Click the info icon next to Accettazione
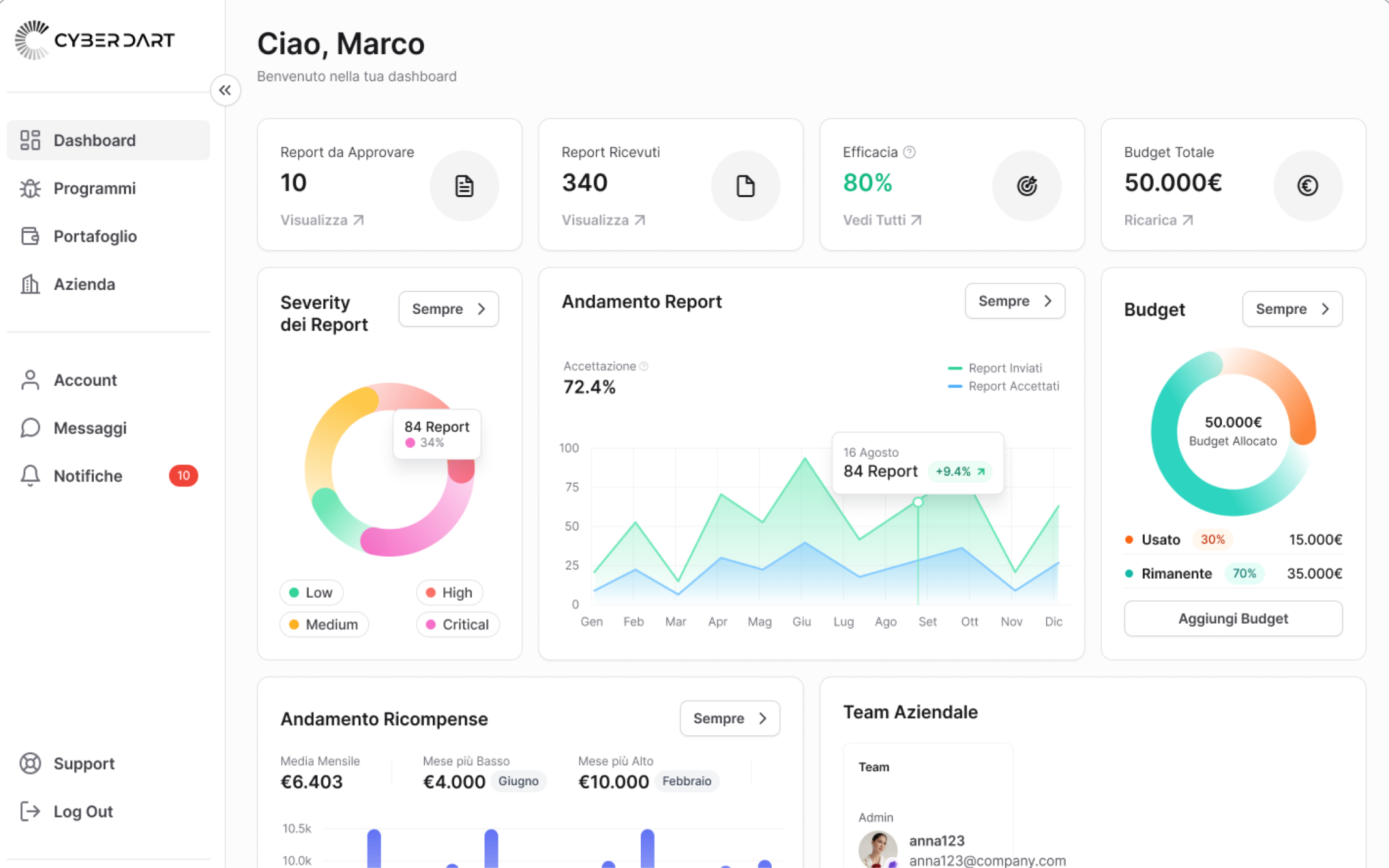The width and height of the screenshot is (1389, 868). (x=644, y=366)
